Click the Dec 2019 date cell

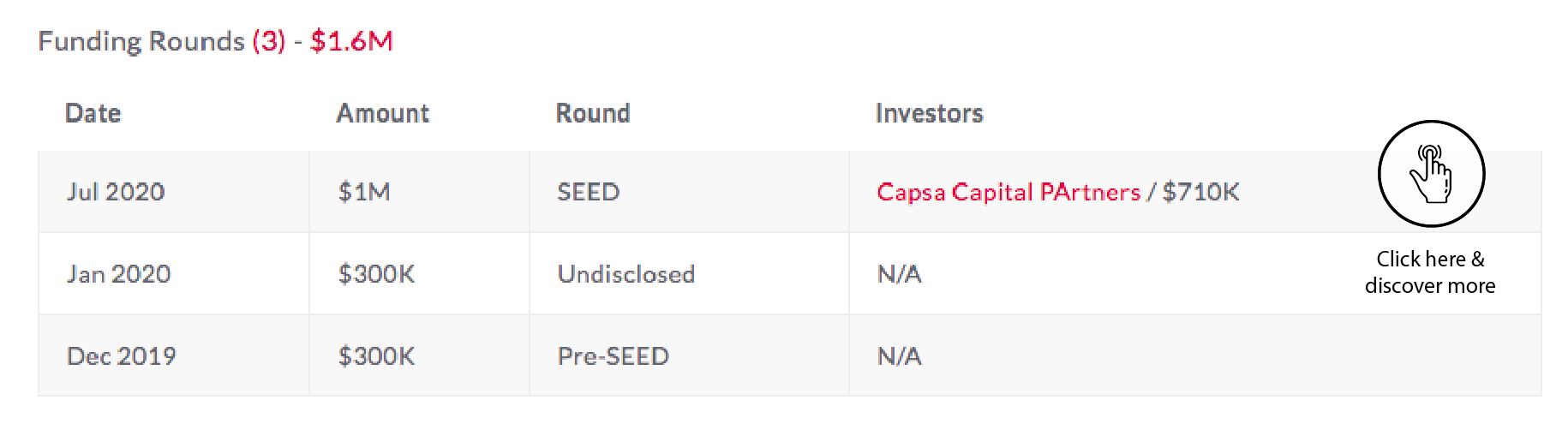click(x=121, y=356)
